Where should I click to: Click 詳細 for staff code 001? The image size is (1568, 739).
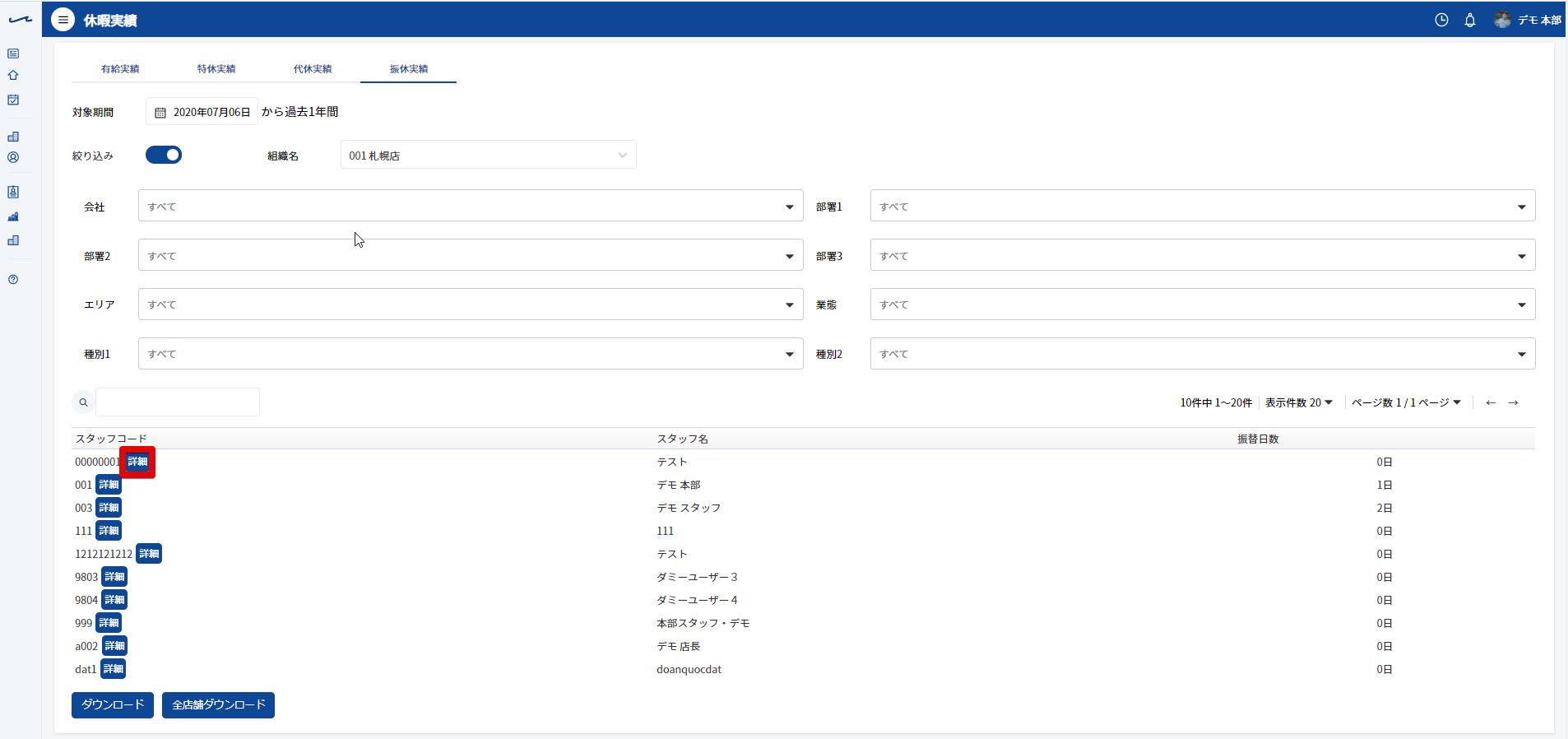[109, 485]
